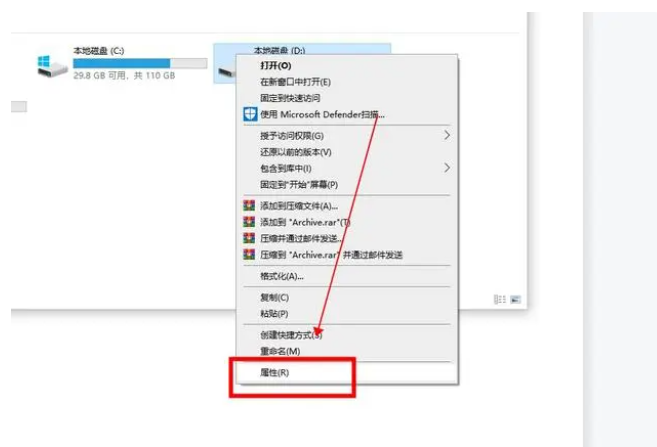Expand the 授予访问权限(G) submenu arrow
The image size is (657, 447).
pos(447,135)
